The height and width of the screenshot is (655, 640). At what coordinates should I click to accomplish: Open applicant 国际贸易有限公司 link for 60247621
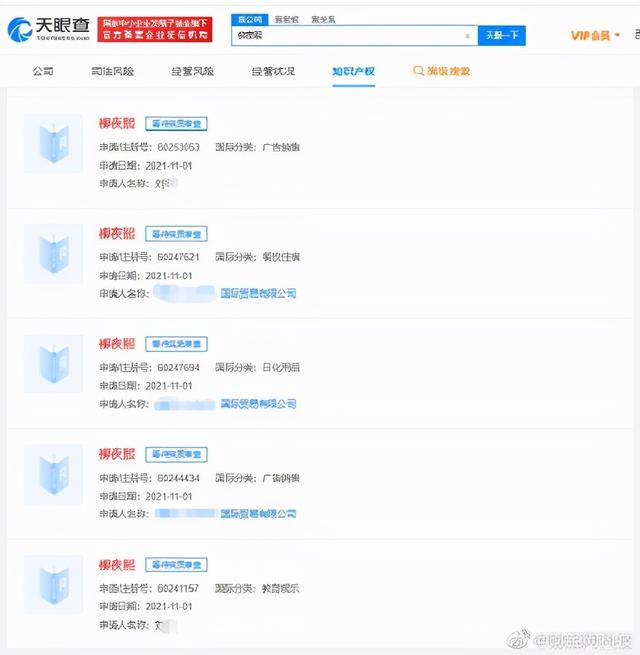(x=258, y=293)
